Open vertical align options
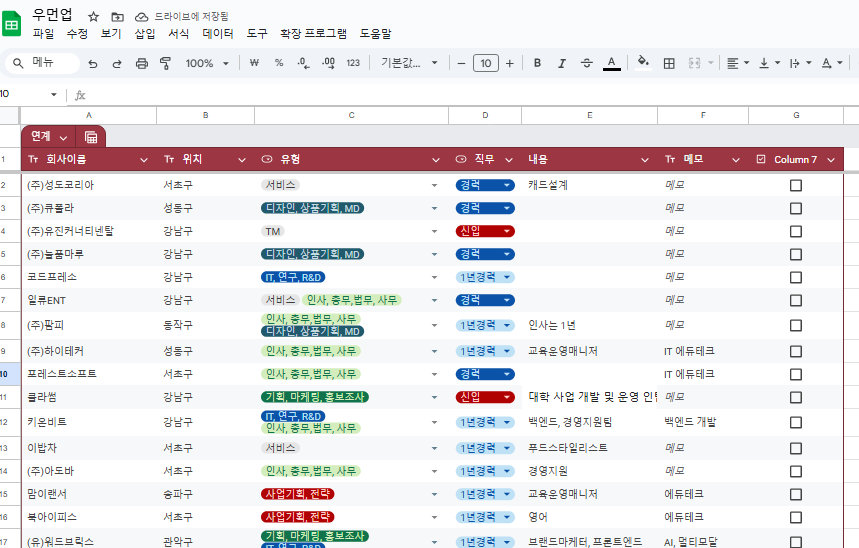The width and height of the screenshot is (859, 548). point(769,64)
